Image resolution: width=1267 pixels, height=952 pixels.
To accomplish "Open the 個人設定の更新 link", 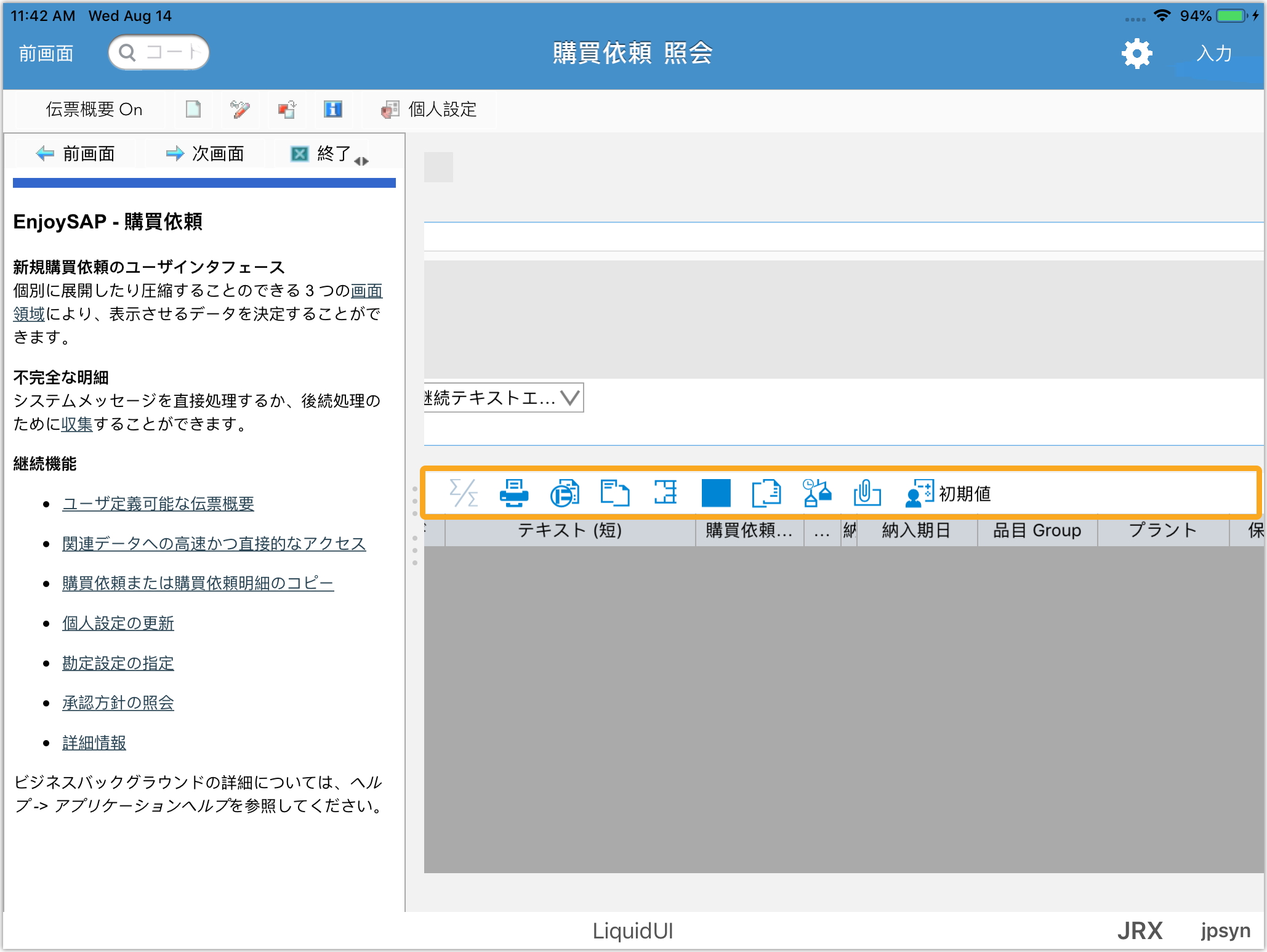I will click(x=118, y=623).
